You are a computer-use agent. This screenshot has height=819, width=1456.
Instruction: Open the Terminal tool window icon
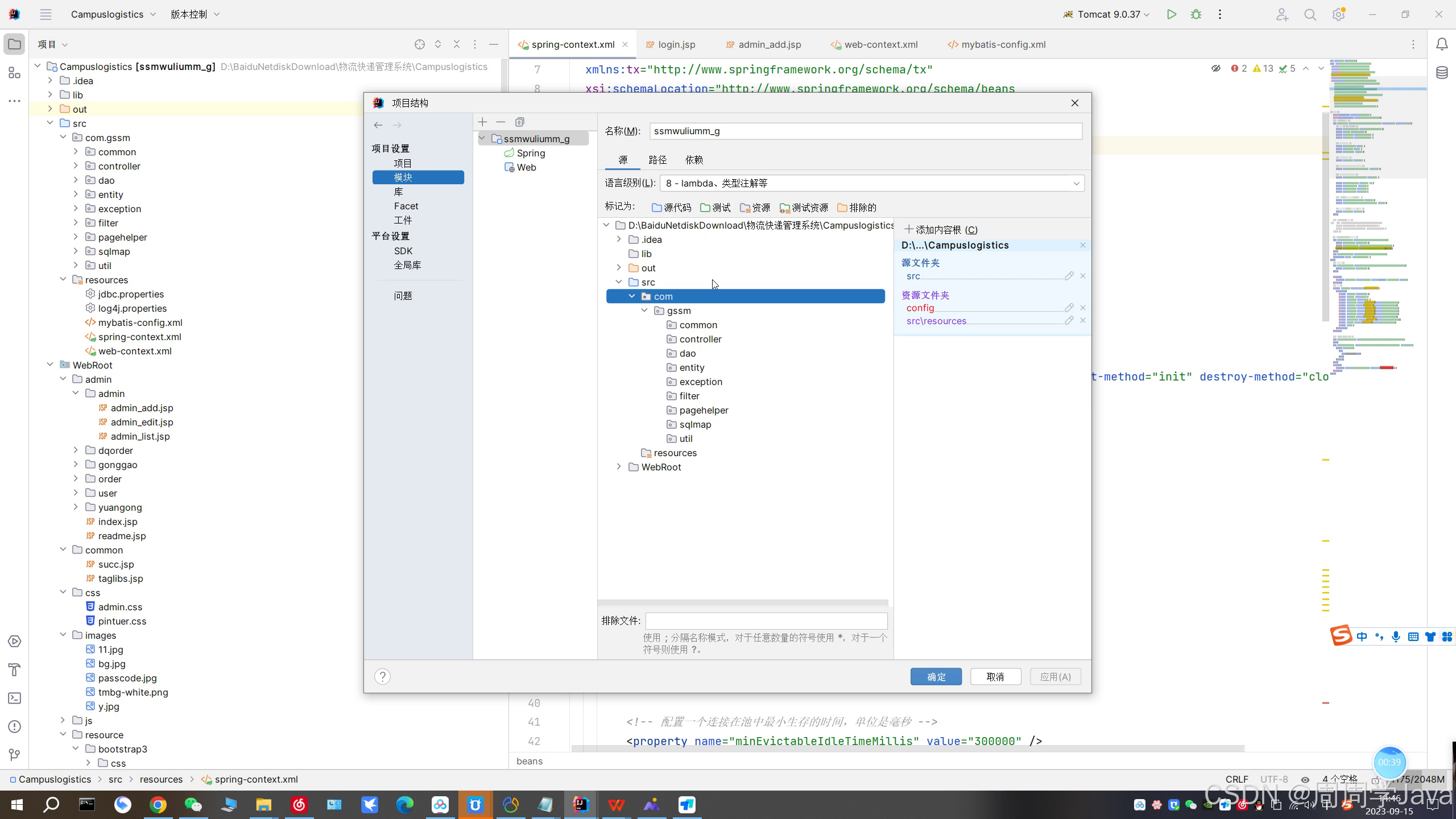[15, 698]
